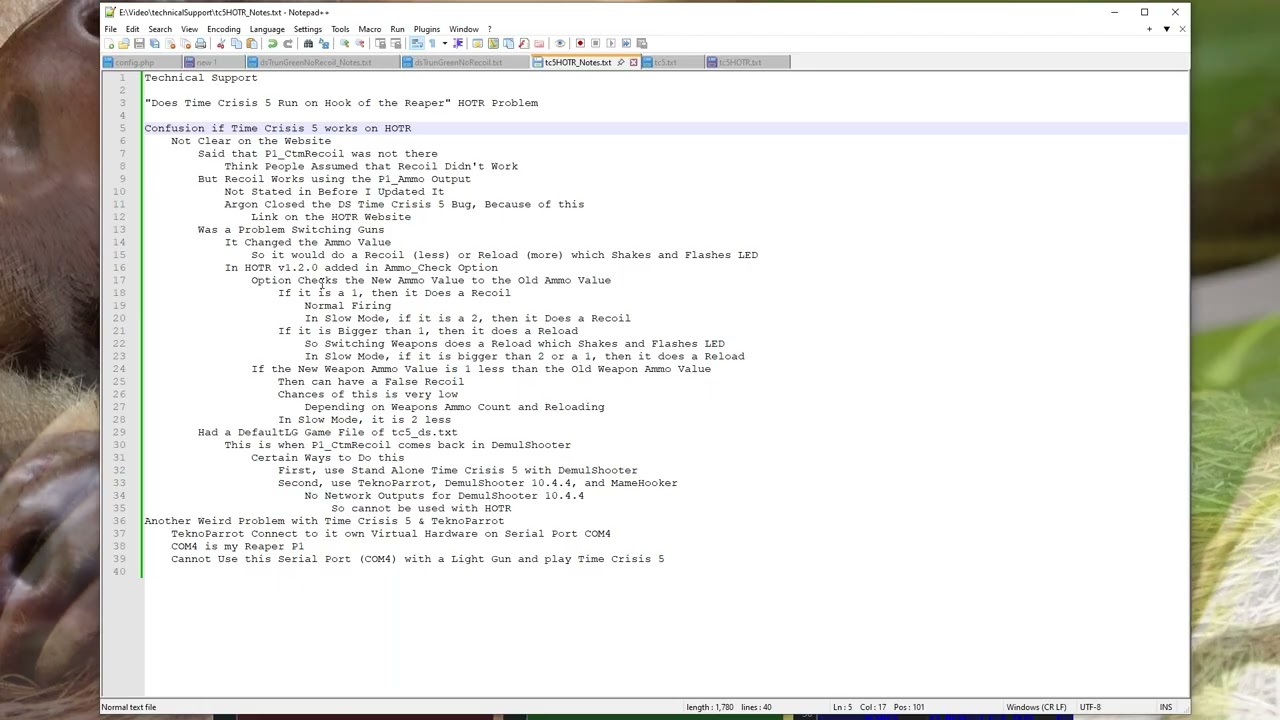The image size is (1280, 720).
Task: Open the Document Map toolbar icon
Action: (x=493, y=43)
